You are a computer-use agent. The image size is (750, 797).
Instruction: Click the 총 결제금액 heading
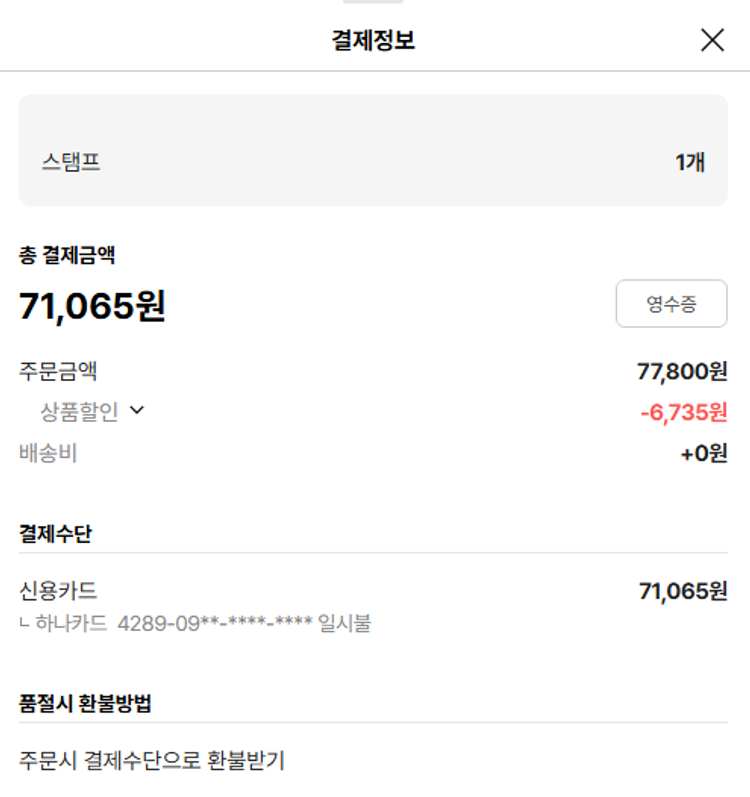point(67,255)
